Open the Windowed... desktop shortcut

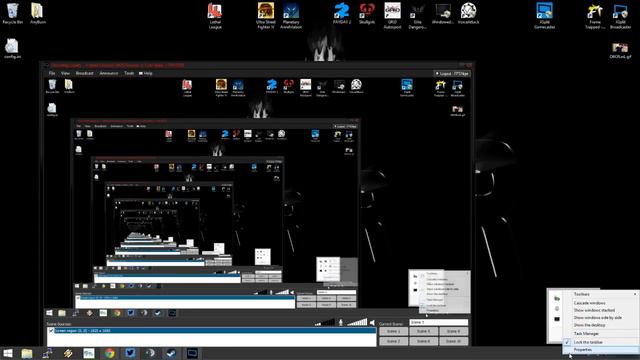[443, 13]
